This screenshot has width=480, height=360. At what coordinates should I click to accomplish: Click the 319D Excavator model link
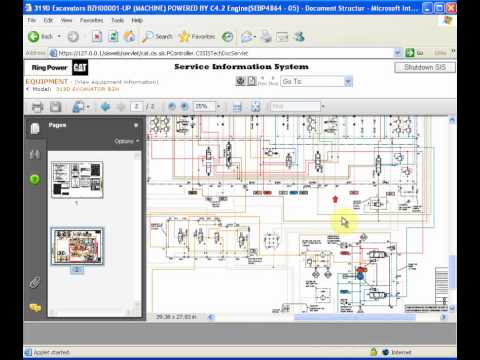[x=87, y=89]
